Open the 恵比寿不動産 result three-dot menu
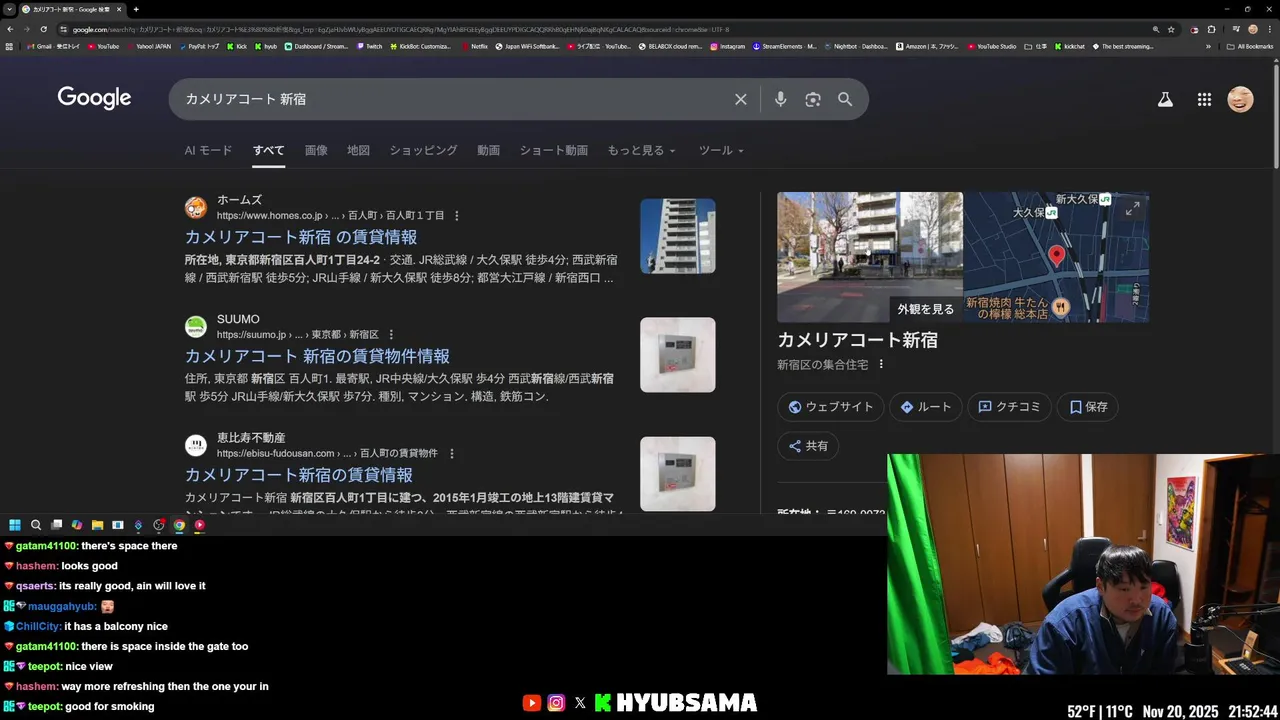 [x=452, y=453]
